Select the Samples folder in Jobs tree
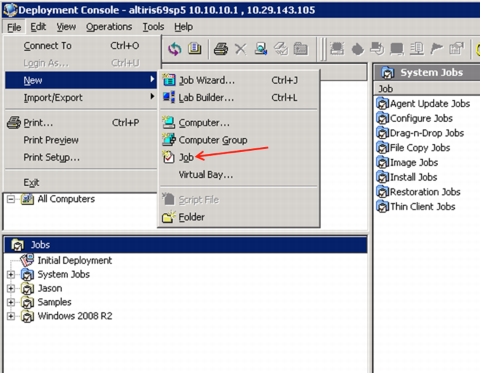482x375 pixels. pos(54,302)
